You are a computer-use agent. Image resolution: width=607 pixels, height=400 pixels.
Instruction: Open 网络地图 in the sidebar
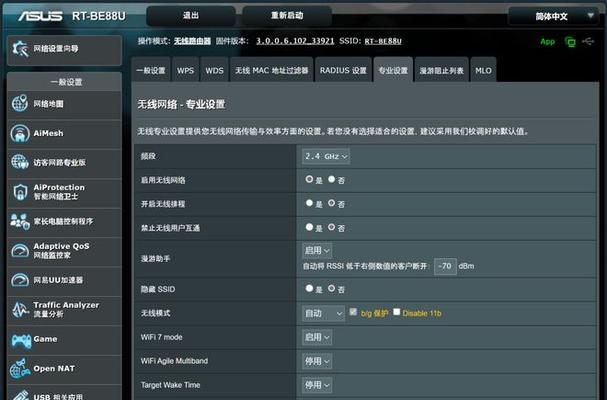pyautogui.click(x=65, y=104)
